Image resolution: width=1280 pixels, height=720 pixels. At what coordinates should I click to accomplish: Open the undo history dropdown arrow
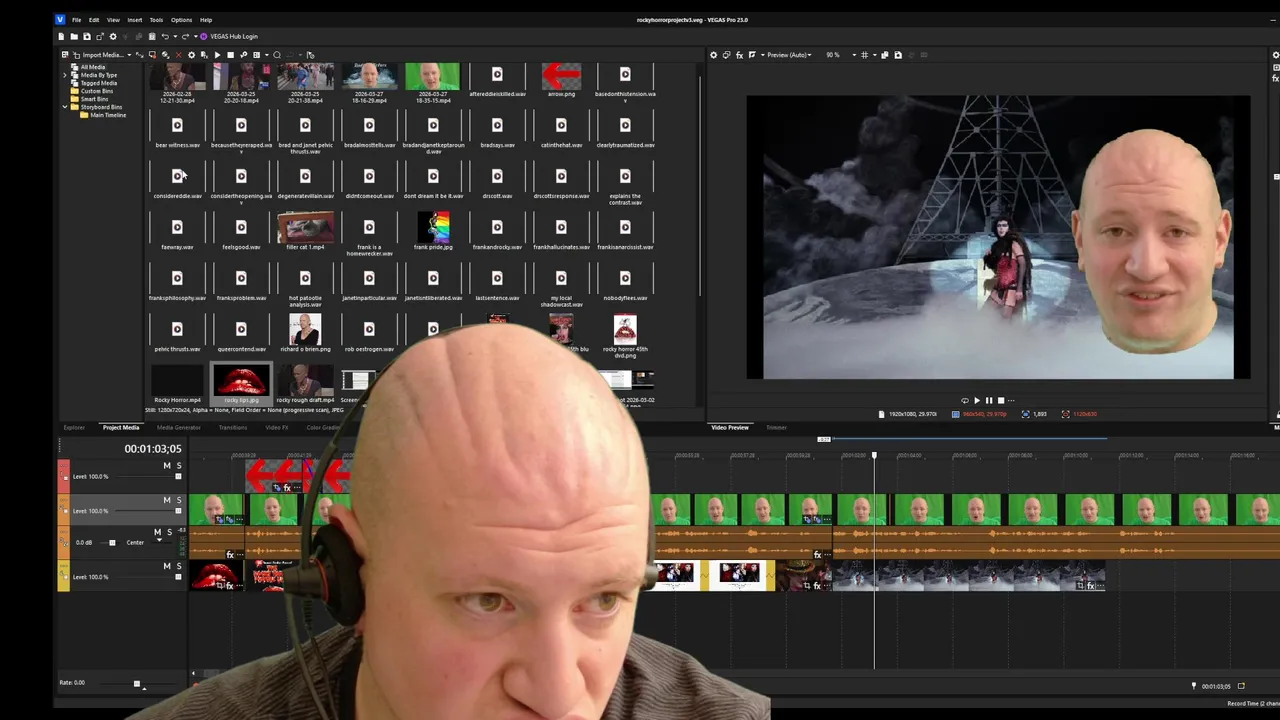tap(175, 36)
